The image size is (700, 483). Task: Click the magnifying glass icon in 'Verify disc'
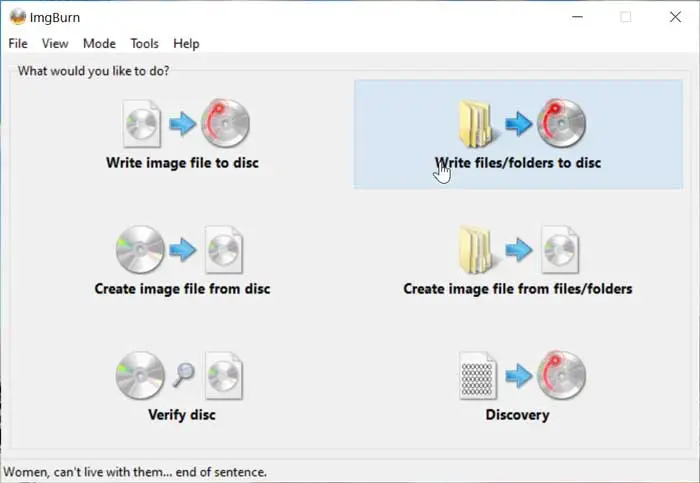click(183, 375)
